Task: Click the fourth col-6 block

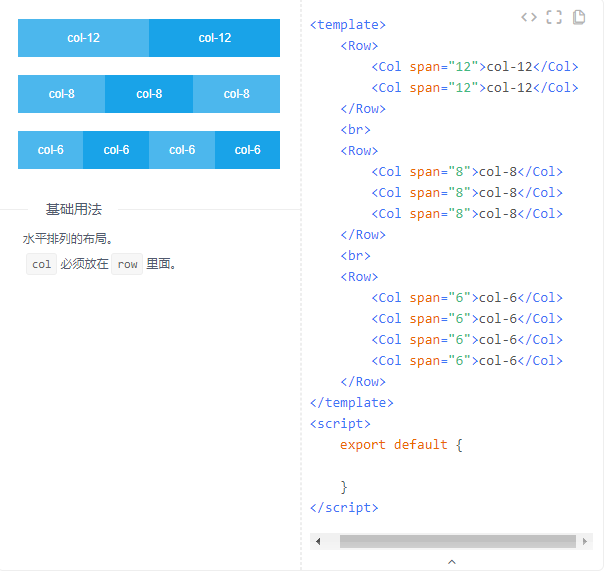Action: (247, 150)
